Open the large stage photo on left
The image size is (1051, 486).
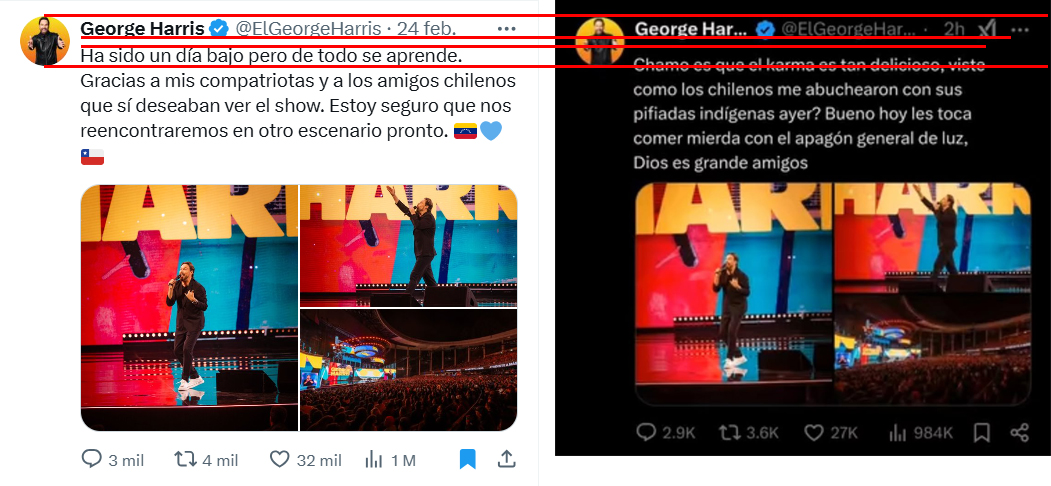(189, 308)
